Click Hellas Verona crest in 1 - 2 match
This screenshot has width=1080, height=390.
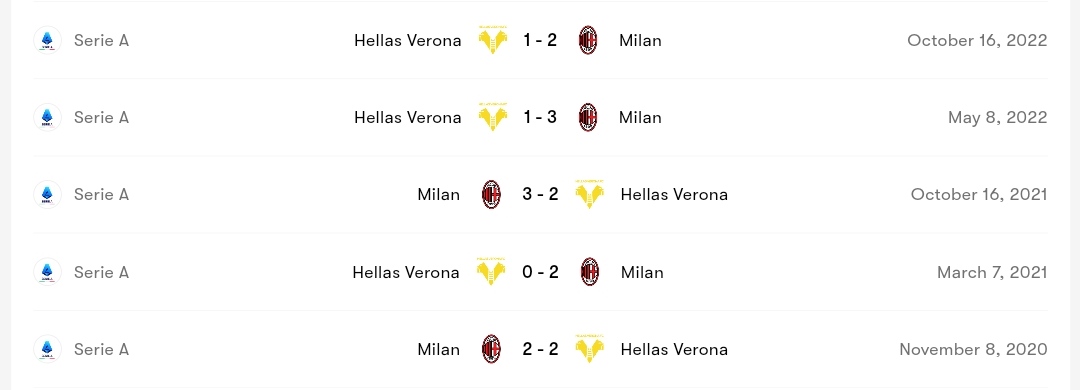pos(493,40)
